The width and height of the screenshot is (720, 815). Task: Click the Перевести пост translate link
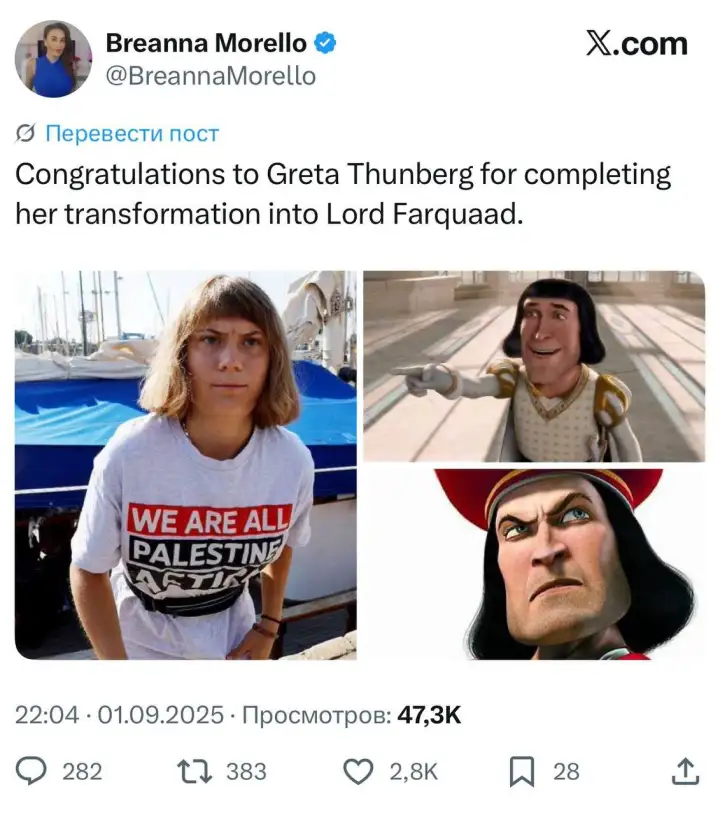(132, 133)
